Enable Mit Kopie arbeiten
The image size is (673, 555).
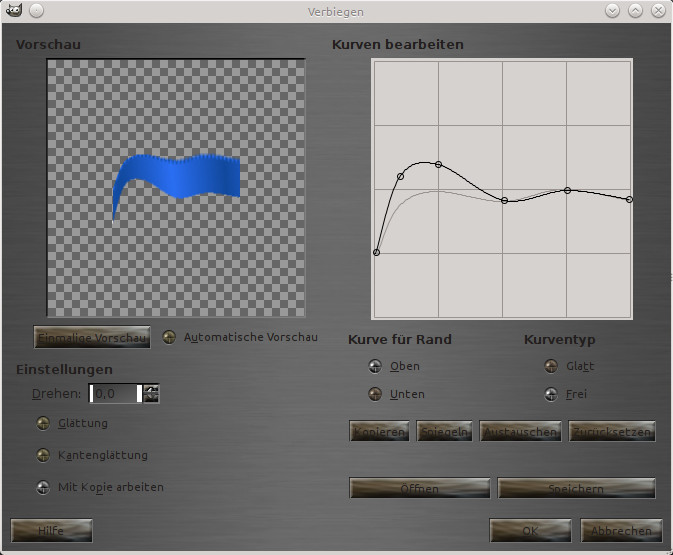click(43, 487)
